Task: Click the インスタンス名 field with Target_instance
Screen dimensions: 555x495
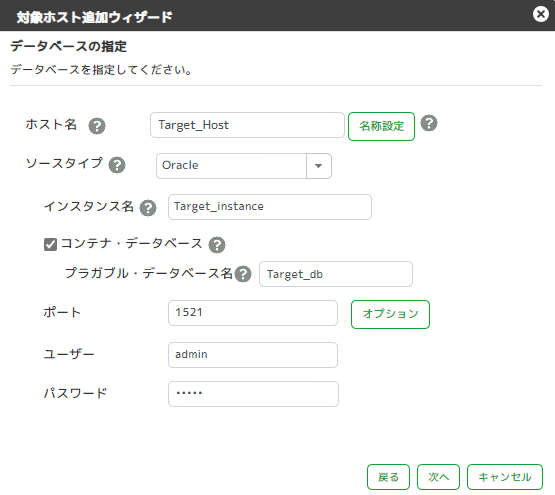Action: 270,207
